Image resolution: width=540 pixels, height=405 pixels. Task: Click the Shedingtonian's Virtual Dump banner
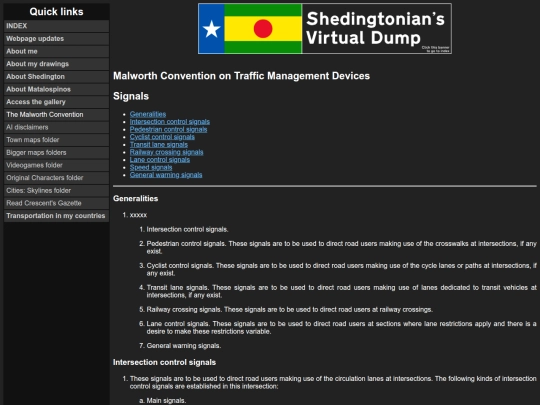pyautogui.click(x=325, y=29)
